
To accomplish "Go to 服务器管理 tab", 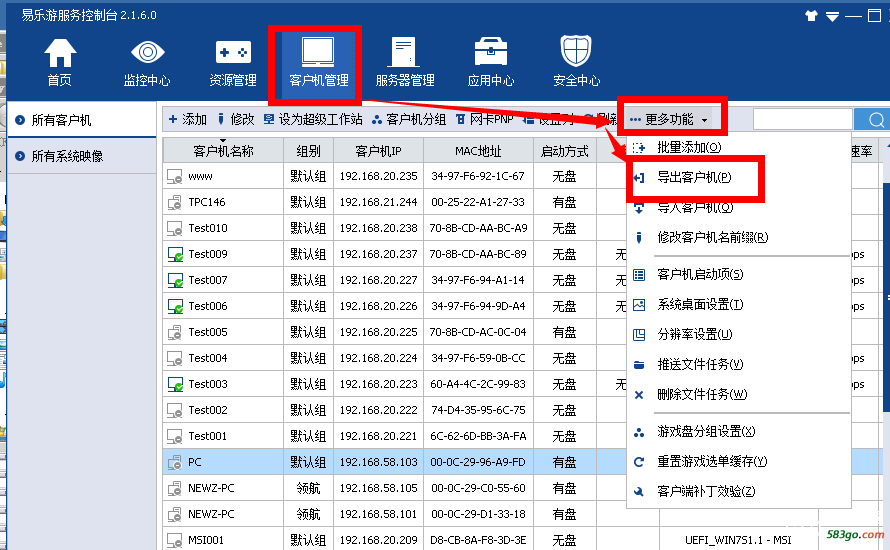I will click(405, 62).
